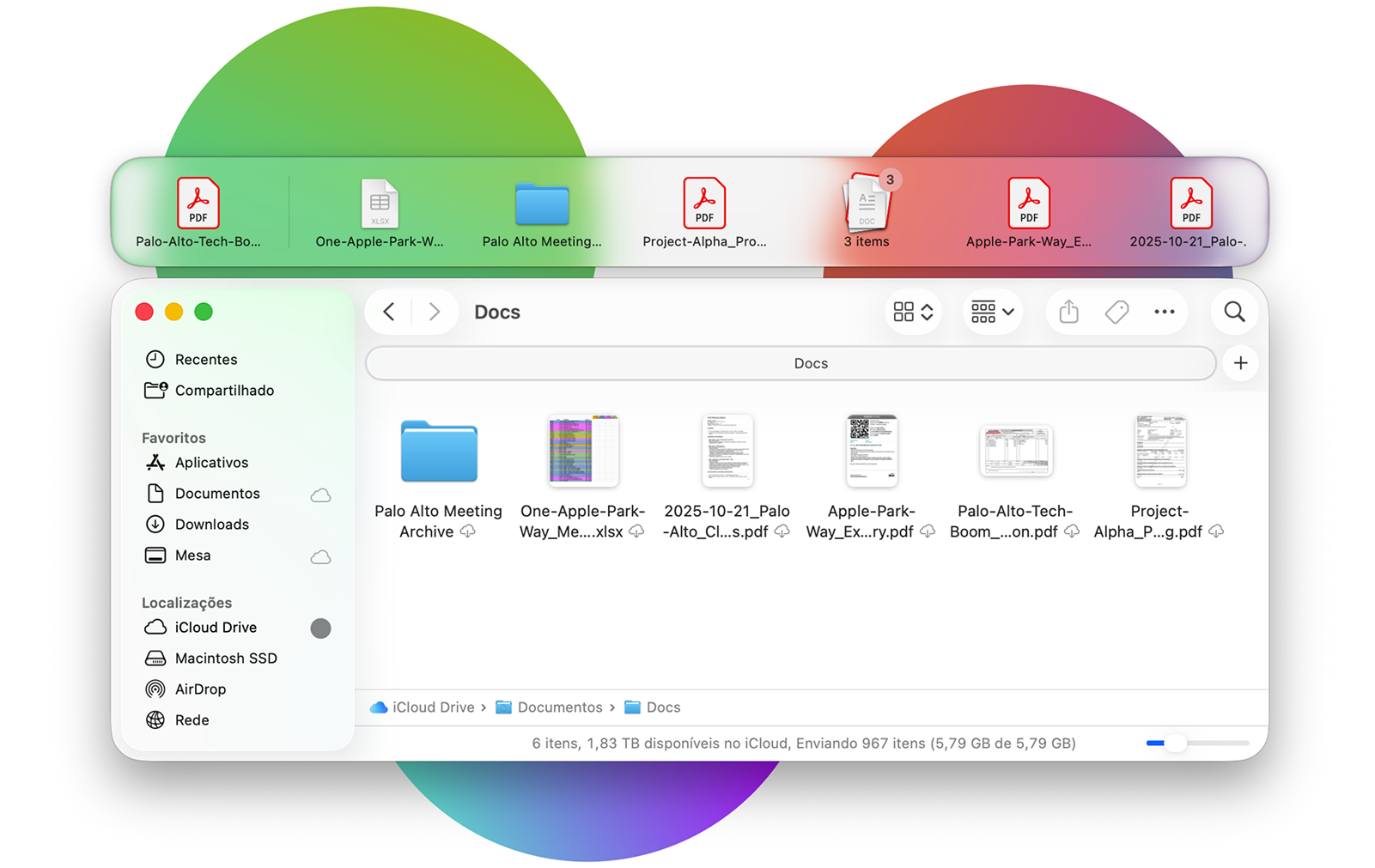
Task: Select Mesa in Favoritos
Action: [192, 555]
